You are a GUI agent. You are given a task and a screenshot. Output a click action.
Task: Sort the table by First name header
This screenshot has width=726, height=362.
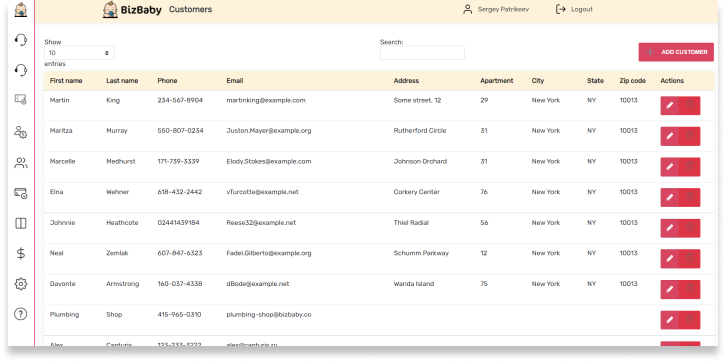pos(66,81)
